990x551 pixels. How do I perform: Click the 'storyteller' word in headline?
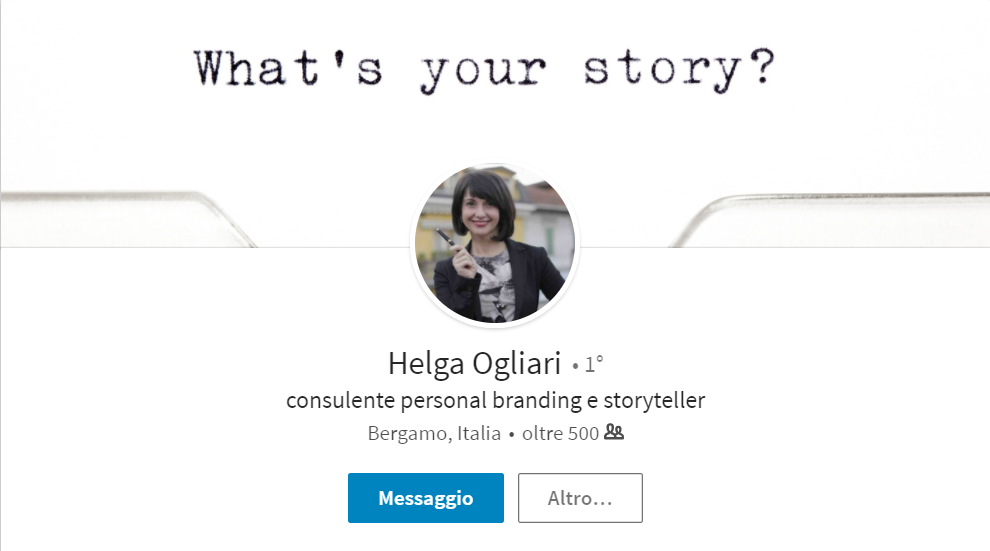(655, 401)
